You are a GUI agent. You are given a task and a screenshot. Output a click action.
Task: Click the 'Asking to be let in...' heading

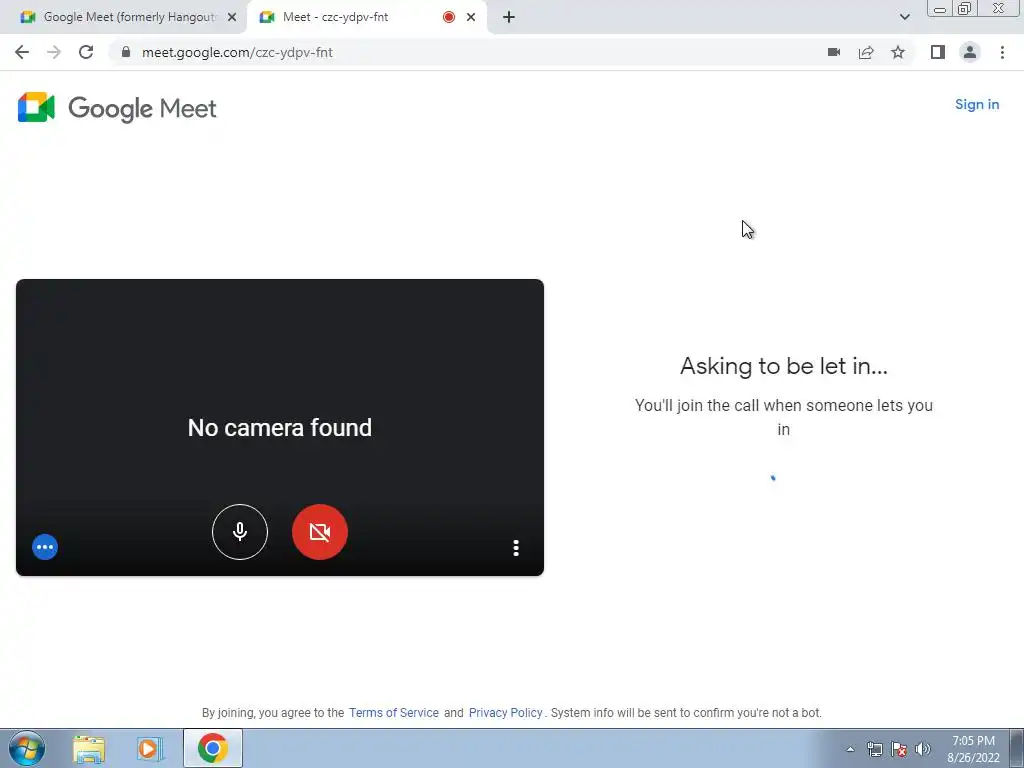pos(784,366)
